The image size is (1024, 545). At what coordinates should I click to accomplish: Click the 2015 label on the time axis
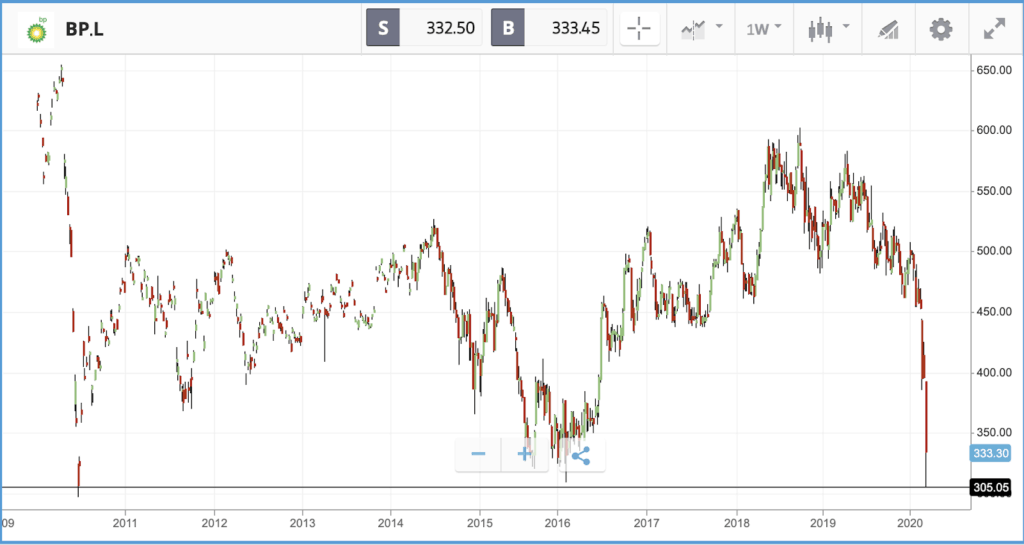pos(480,522)
